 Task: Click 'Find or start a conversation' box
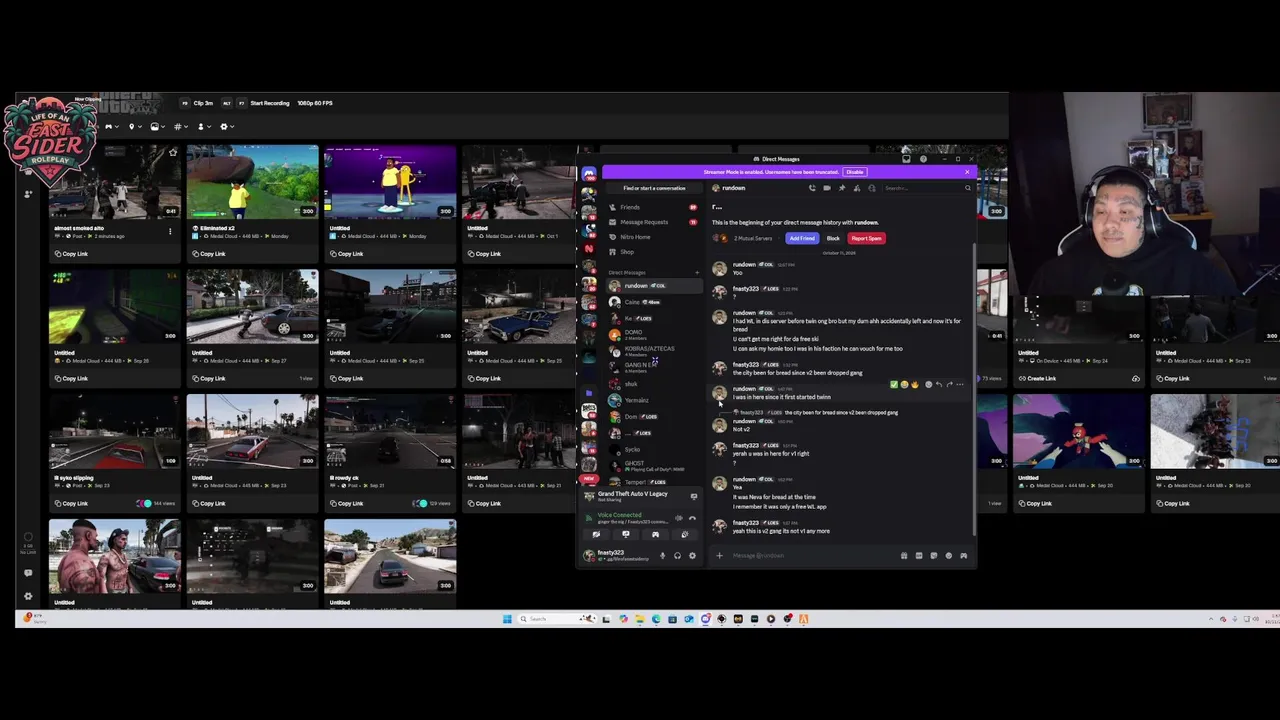click(655, 188)
